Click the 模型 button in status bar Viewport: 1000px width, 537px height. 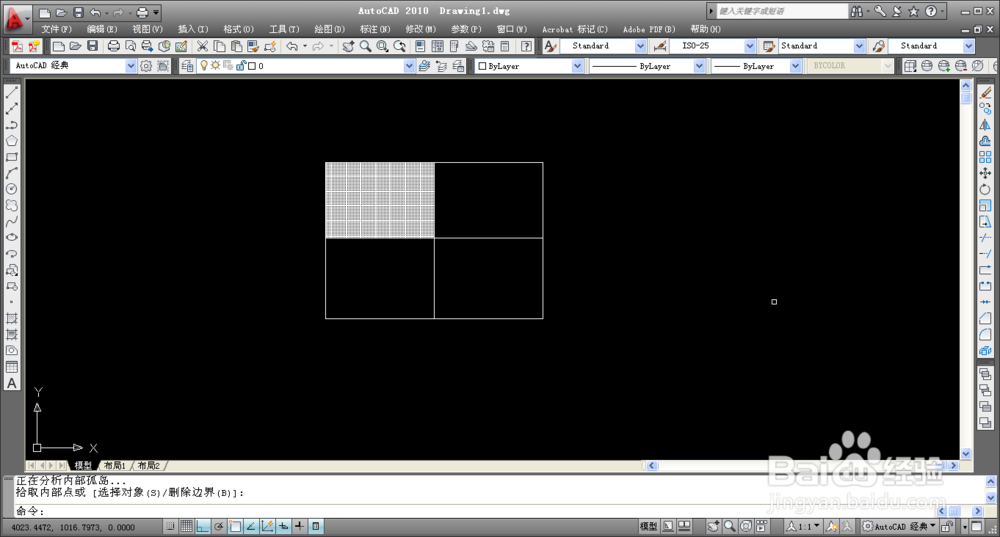(x=648, y=526)
